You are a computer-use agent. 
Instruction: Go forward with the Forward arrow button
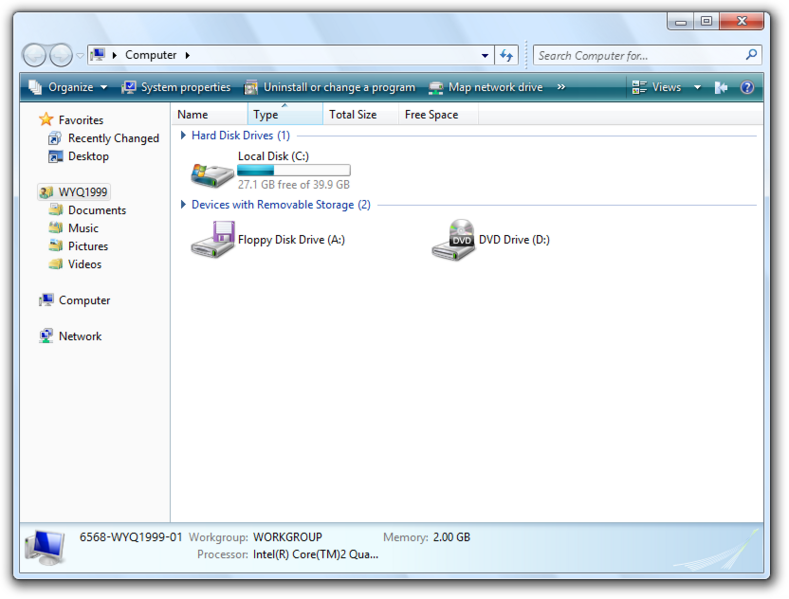tap(61, 55)
